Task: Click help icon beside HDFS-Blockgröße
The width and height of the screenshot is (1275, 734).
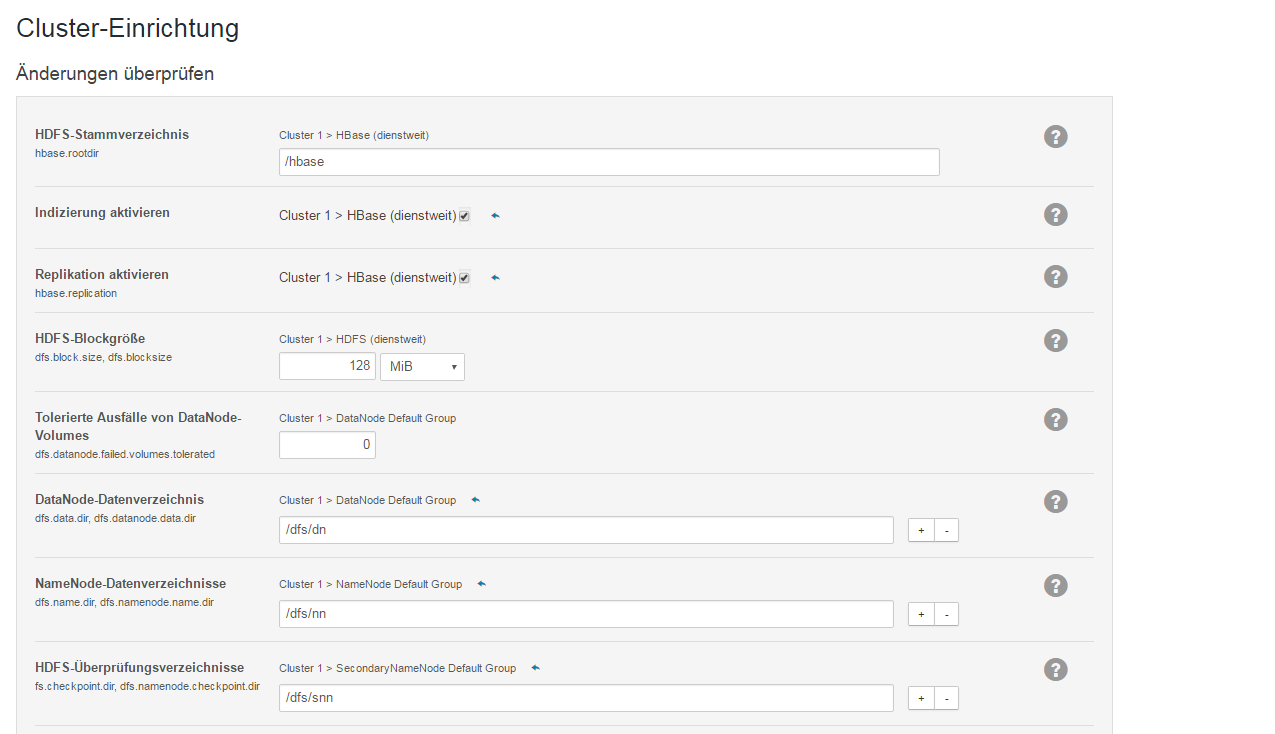Action: coord(1055,340)
